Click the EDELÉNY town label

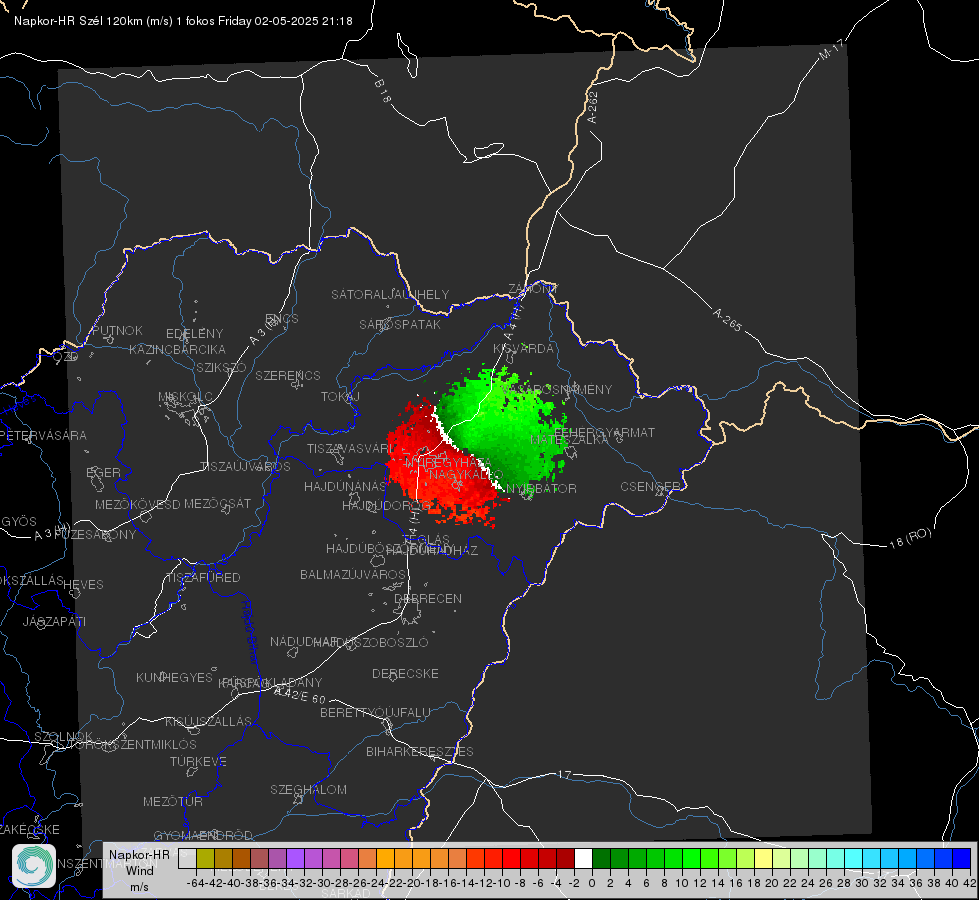[194, 334]
